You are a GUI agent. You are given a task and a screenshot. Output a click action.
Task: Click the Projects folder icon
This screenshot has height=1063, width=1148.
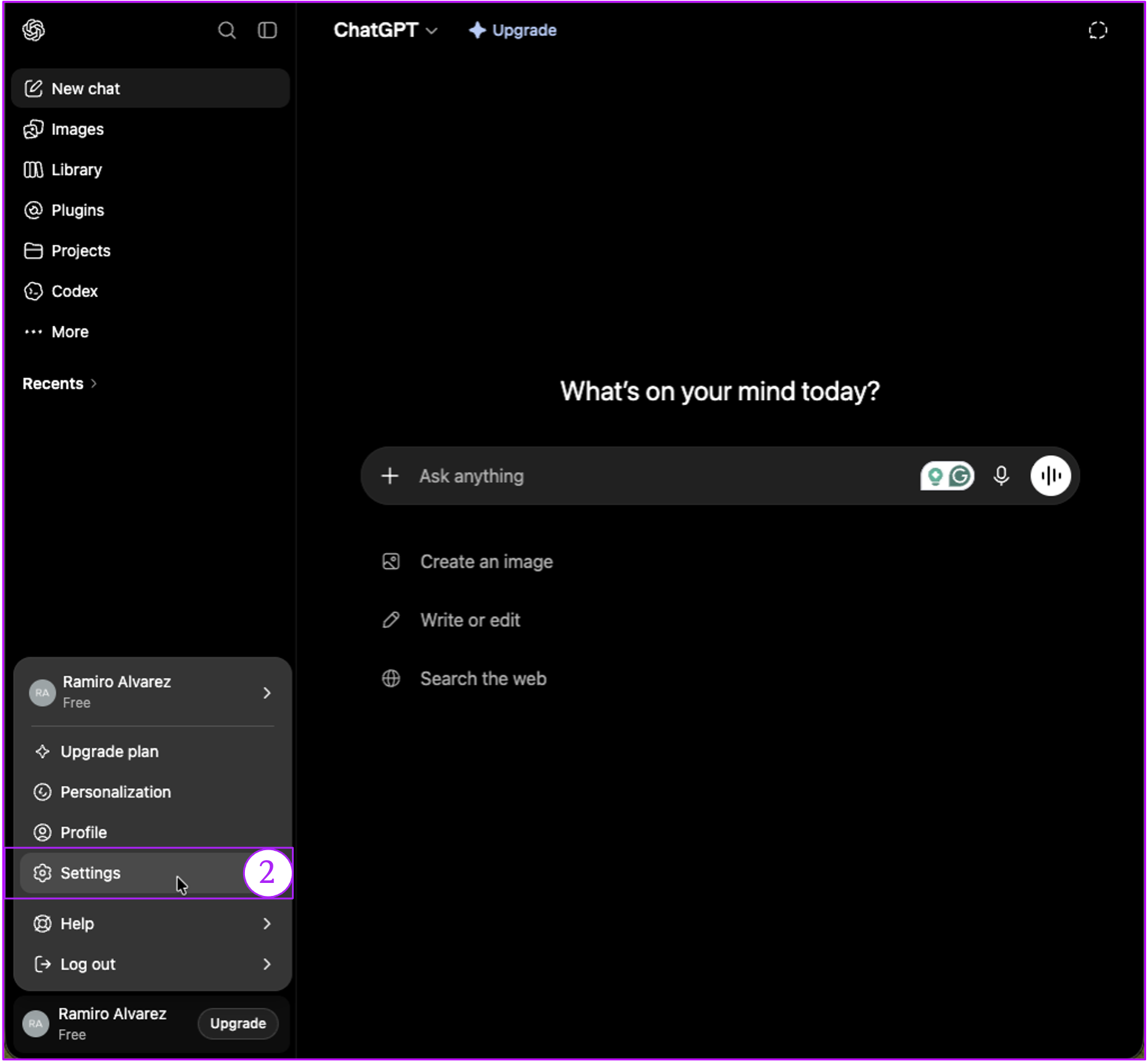coord(33,251)
